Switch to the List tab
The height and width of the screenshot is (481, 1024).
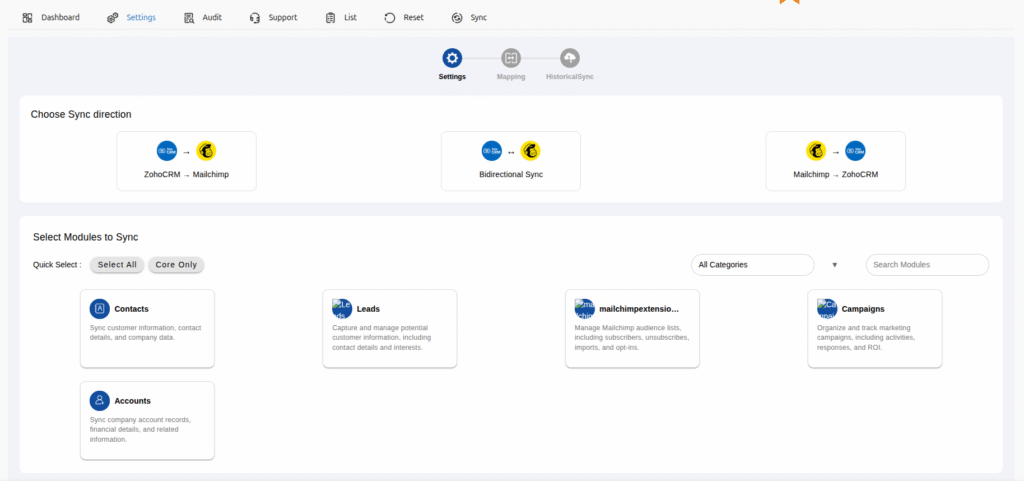pos(342,18)
